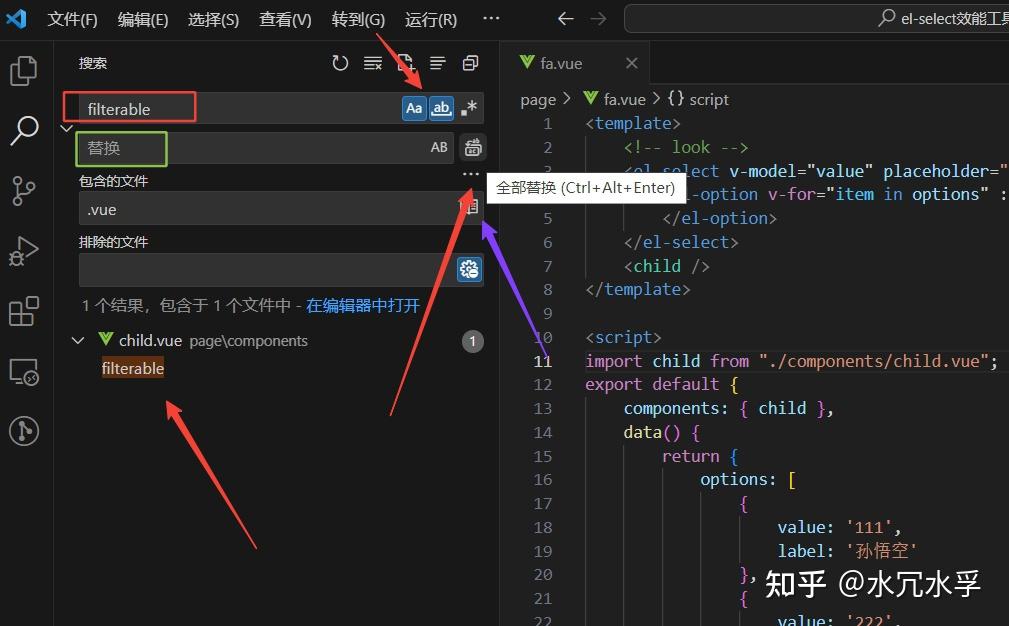Toggle Preserve Case in replace field
Image resolution: width=1009 pixels, height=626 pixels.
(x=439, y=148)
